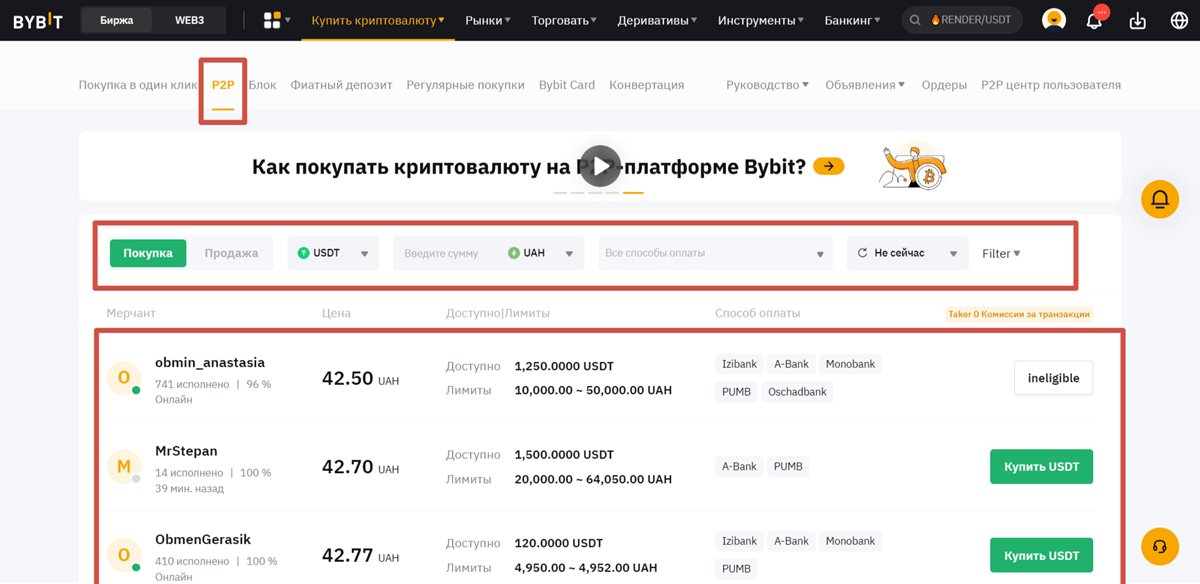Screen dimensions: 1200x584
Task: Open the Bybit Card tab
Action: click(x=567, y=85)
